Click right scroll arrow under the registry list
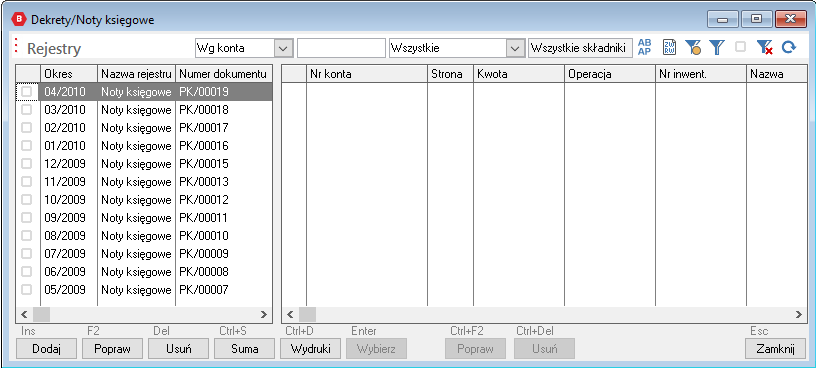Image resolution: width=816 pixels, height=368 pixels. pos(264,314)
